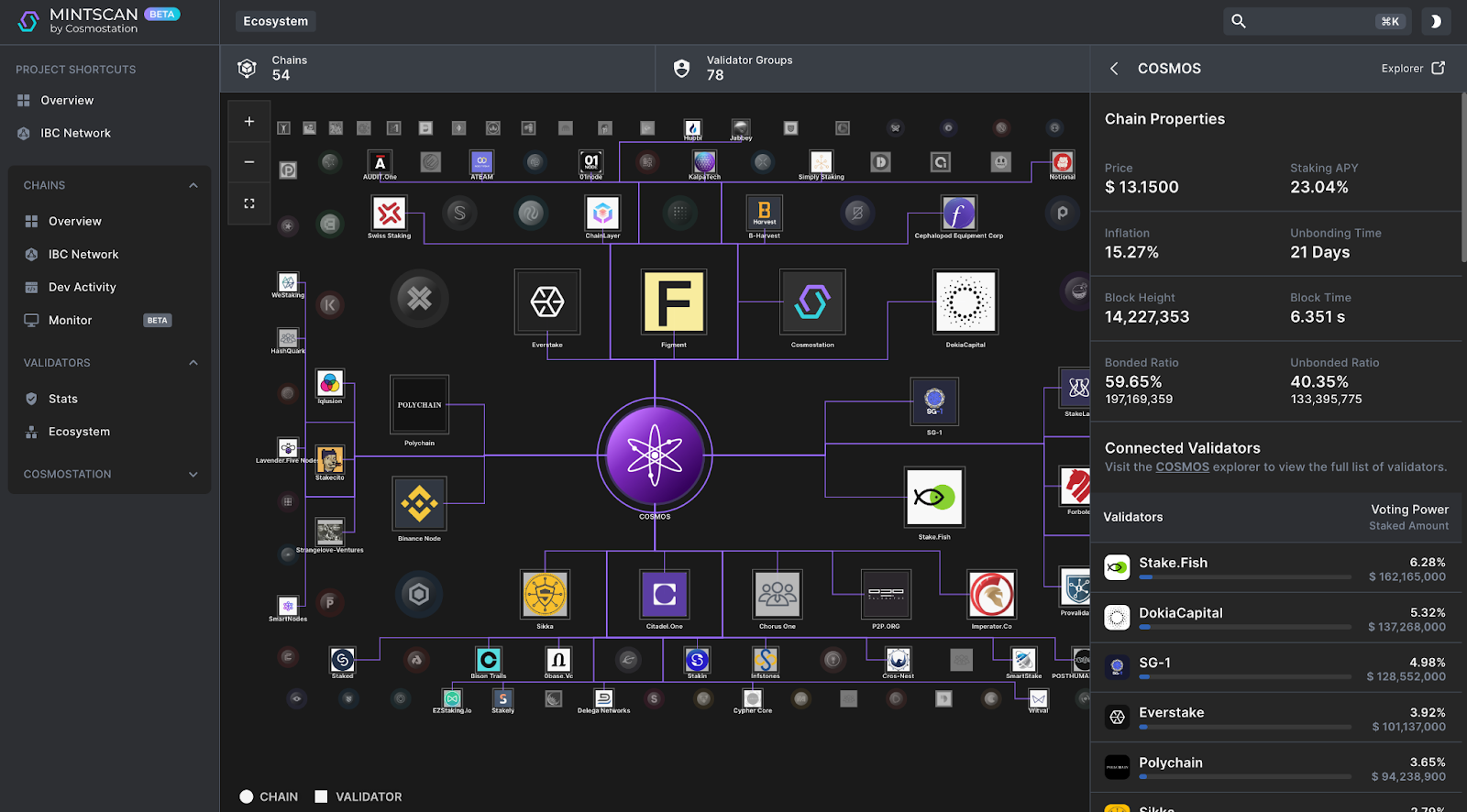This screenshot has width=1467, height=812.
Task: Zoom out of the ecosystem map
Action: coord(249,162)
